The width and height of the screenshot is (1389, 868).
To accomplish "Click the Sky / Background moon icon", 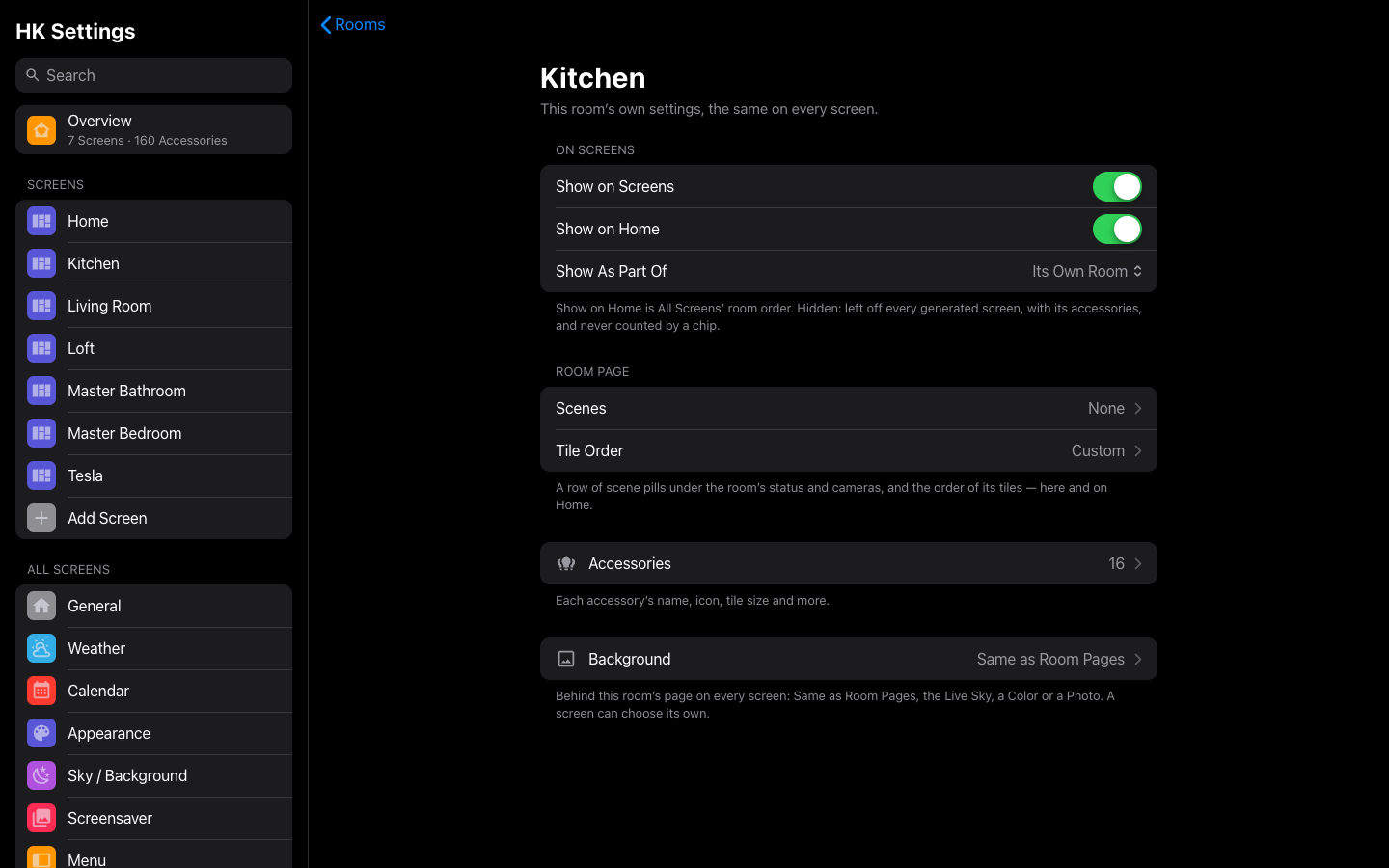I will tap(41, 775).
